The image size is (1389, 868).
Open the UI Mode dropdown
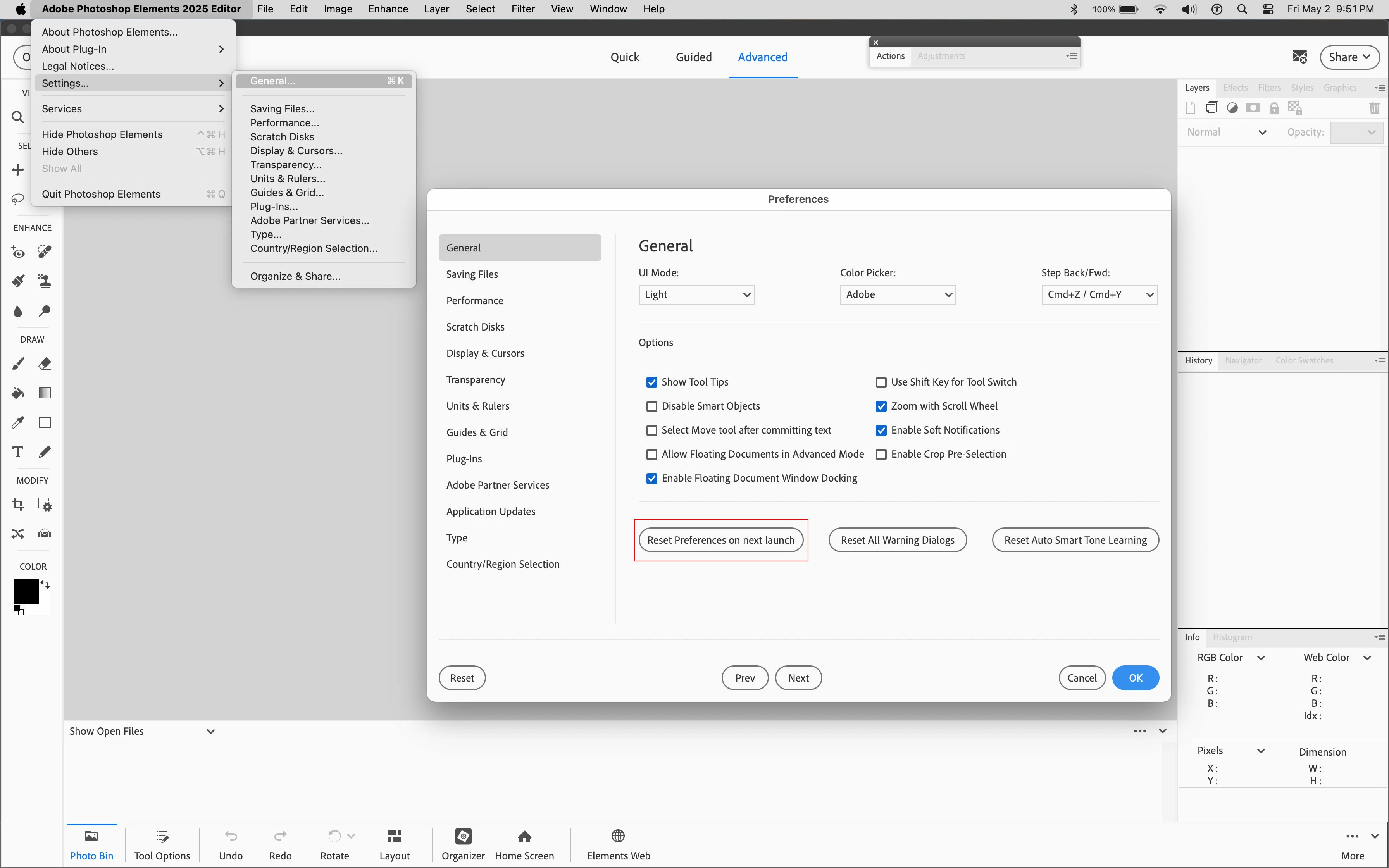point(696,294)
